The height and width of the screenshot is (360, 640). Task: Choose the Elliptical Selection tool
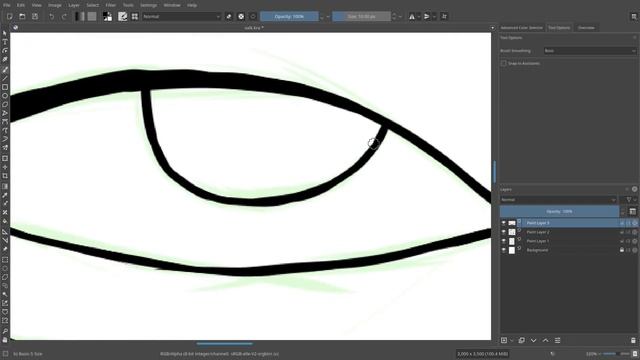[5, 269]
